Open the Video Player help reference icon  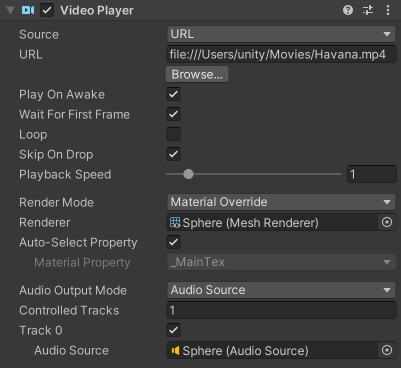coord(348,10)
